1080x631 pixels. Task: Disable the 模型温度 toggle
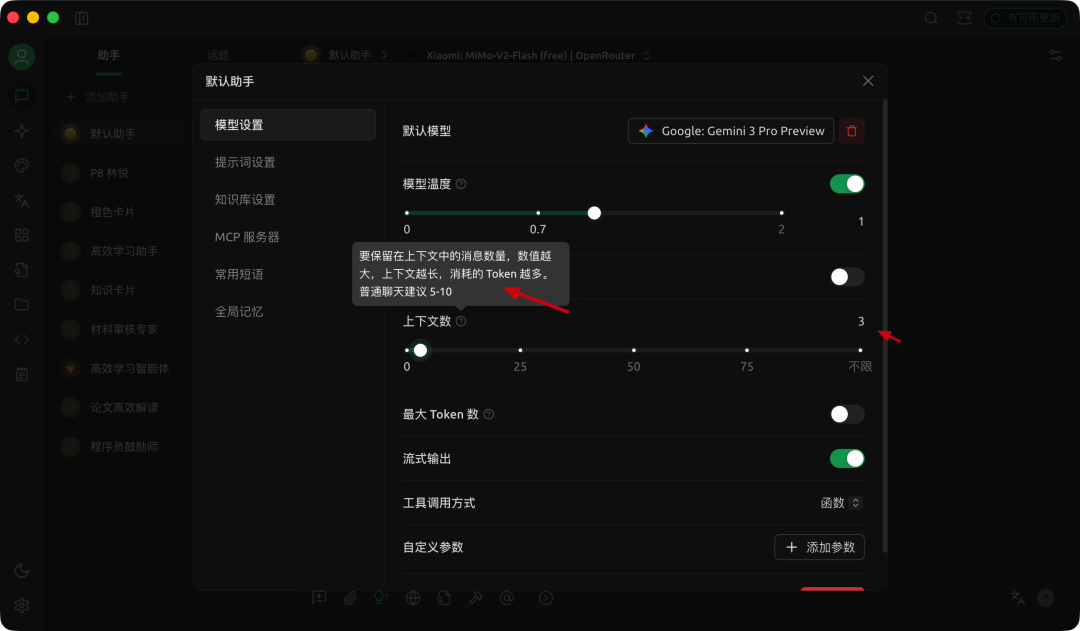[x=847, y=184]
